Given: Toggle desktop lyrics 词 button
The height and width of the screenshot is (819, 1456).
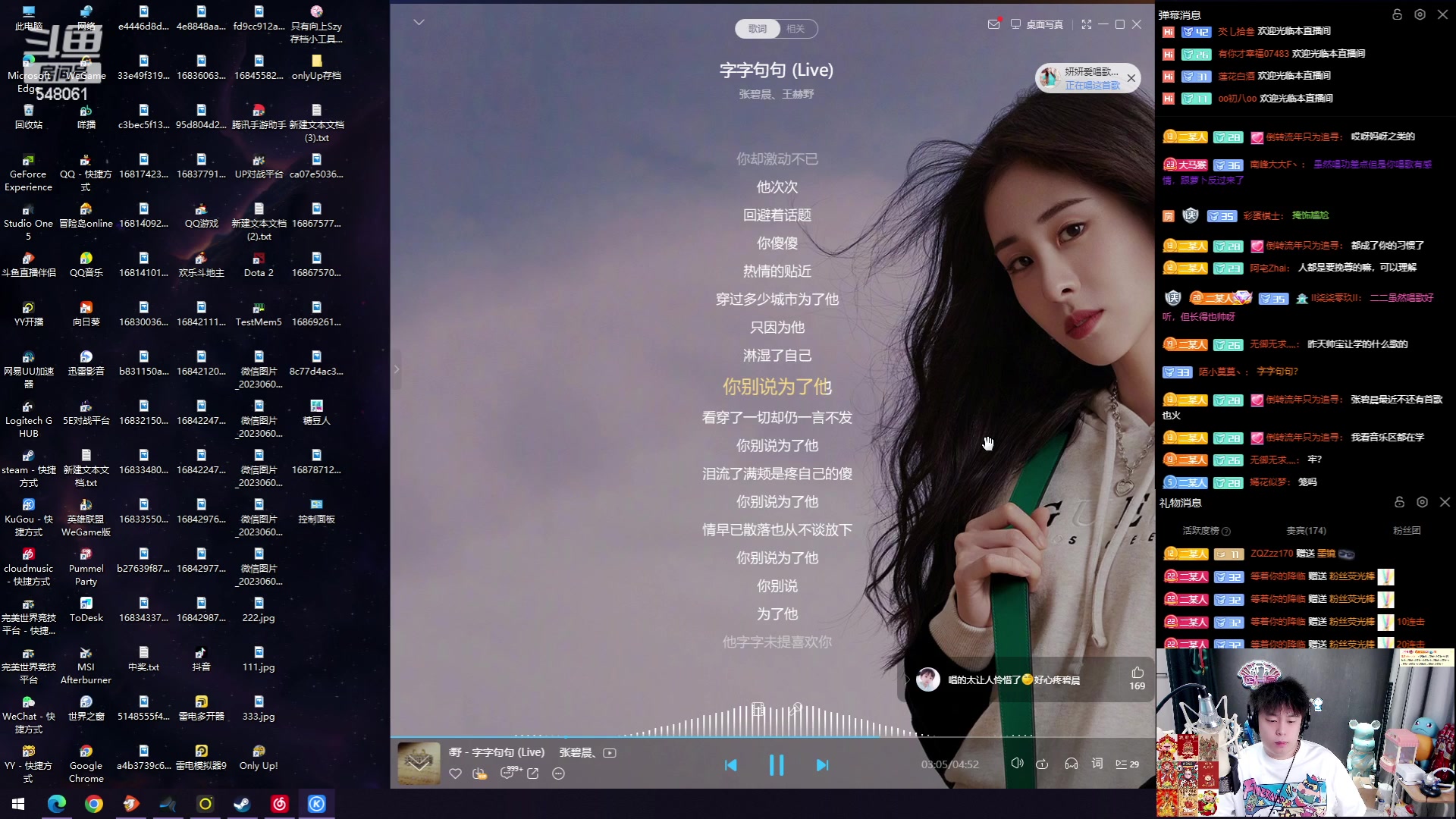Looking at the screenshot, I should click(1097, 764).
